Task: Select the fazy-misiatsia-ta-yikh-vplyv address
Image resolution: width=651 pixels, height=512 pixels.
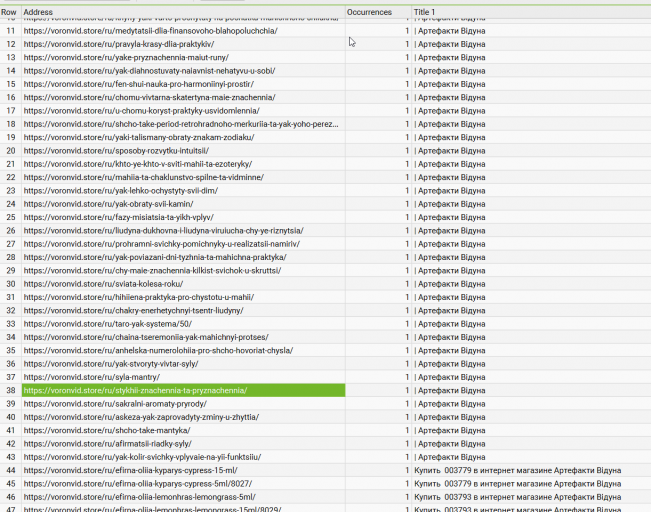Action: click(x=118, y=217)
